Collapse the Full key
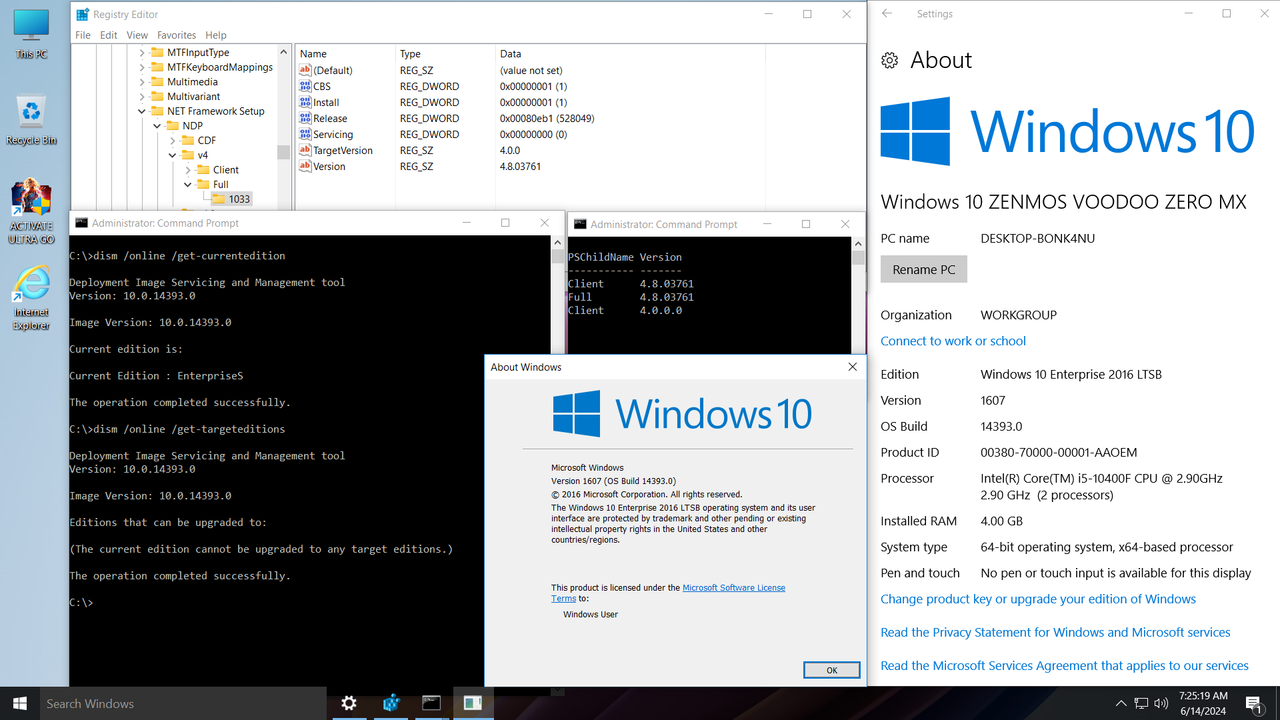Viewport: 1280px width, 720px height. coord(187,184)
